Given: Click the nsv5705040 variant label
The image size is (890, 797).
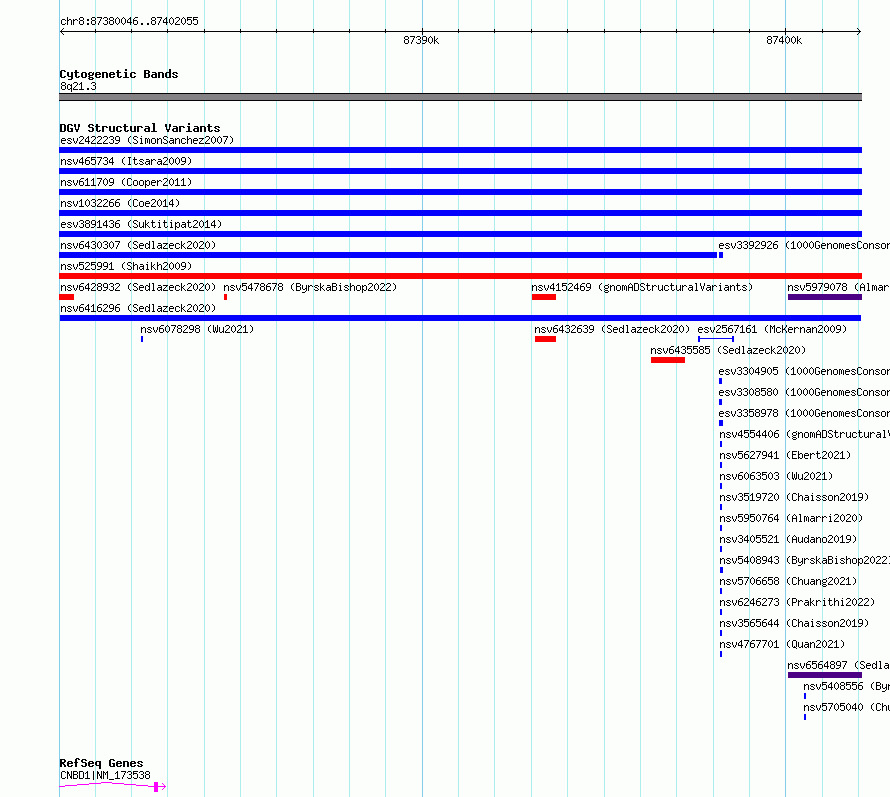Looking at the screenshot, I should click(x=846, y=707).
